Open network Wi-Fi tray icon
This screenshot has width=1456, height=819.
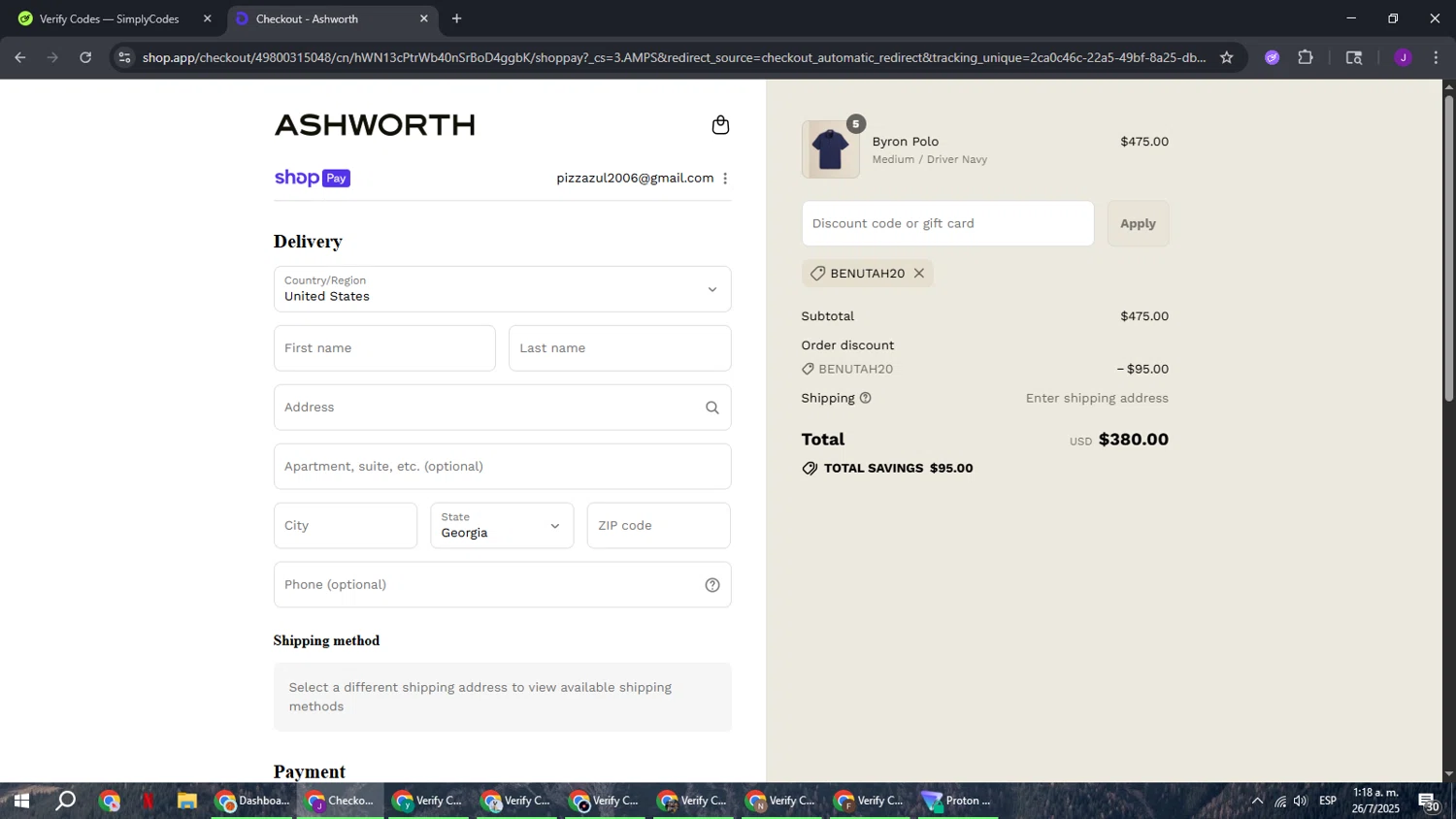(1280, 802)
